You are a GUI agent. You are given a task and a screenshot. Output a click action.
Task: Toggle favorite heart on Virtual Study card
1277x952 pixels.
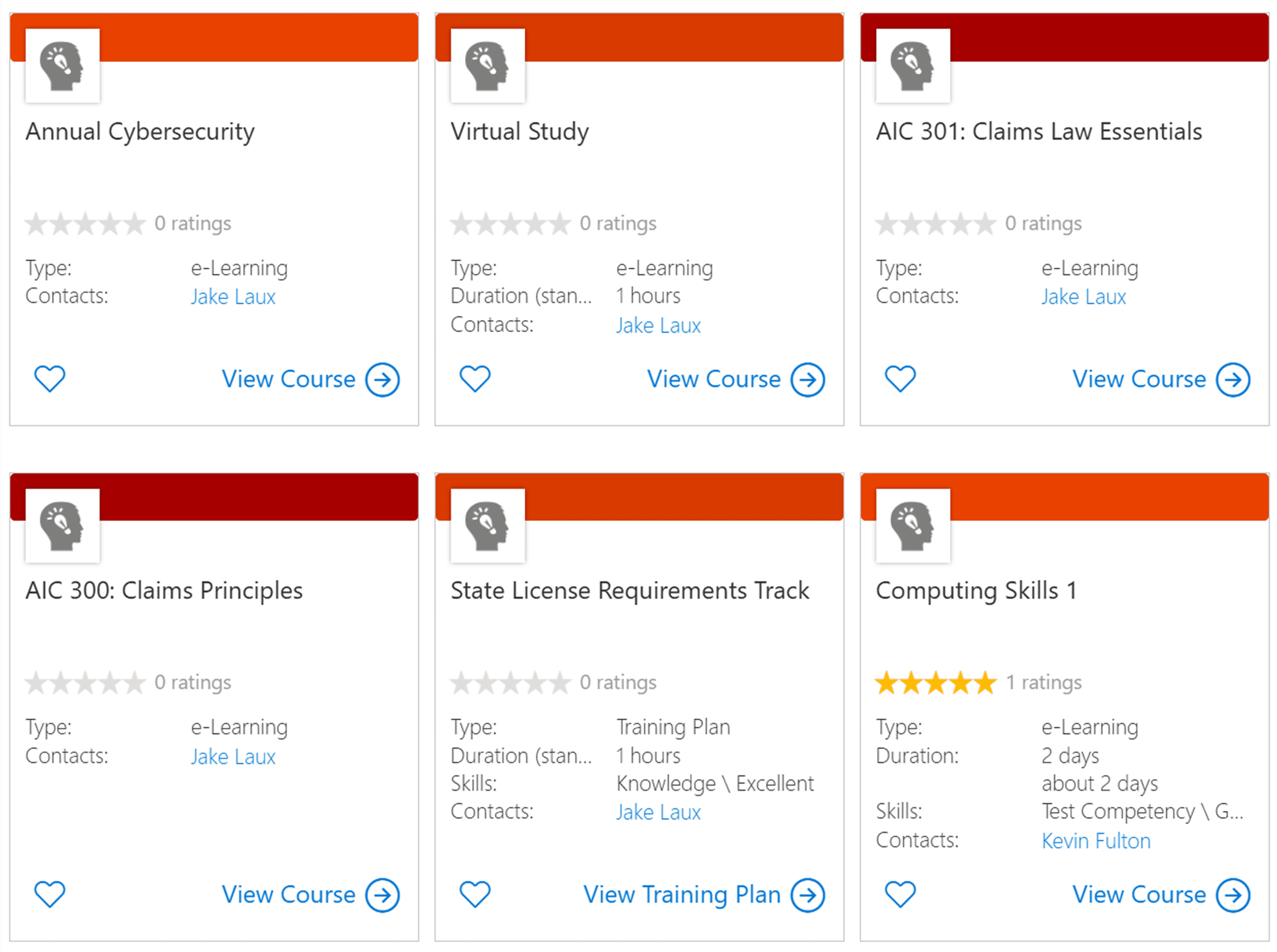pos(475,379)
